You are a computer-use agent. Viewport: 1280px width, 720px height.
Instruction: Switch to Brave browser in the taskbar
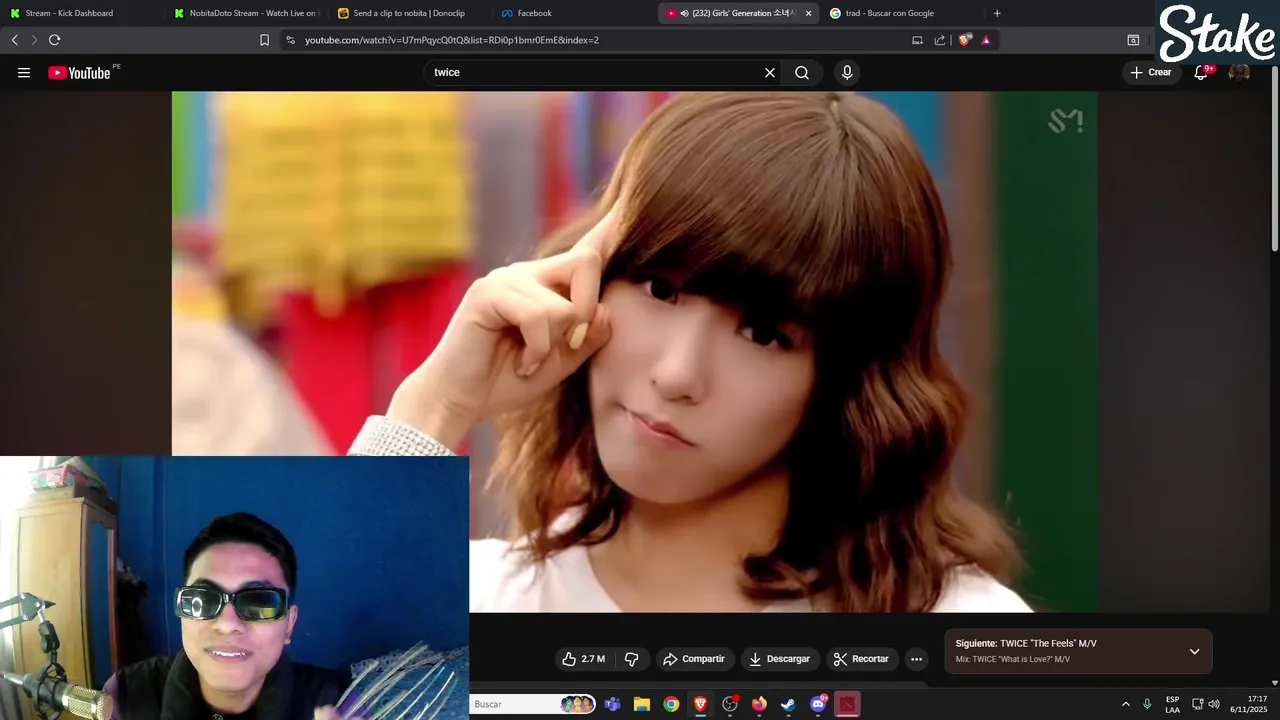700,704
